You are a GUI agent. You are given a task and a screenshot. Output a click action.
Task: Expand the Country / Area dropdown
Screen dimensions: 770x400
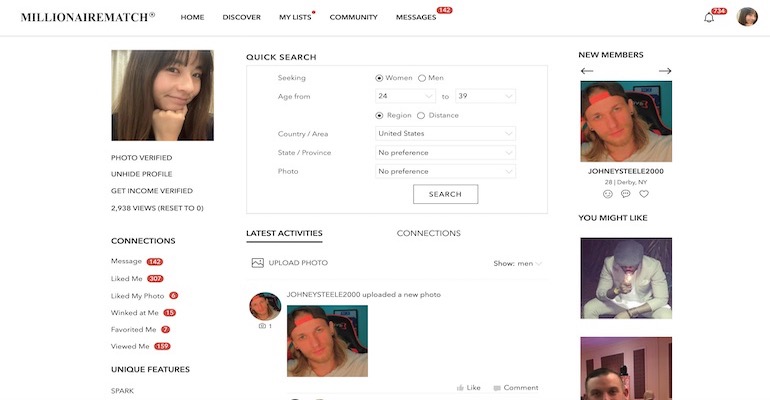pyautogui.click(x=445, y=134)
